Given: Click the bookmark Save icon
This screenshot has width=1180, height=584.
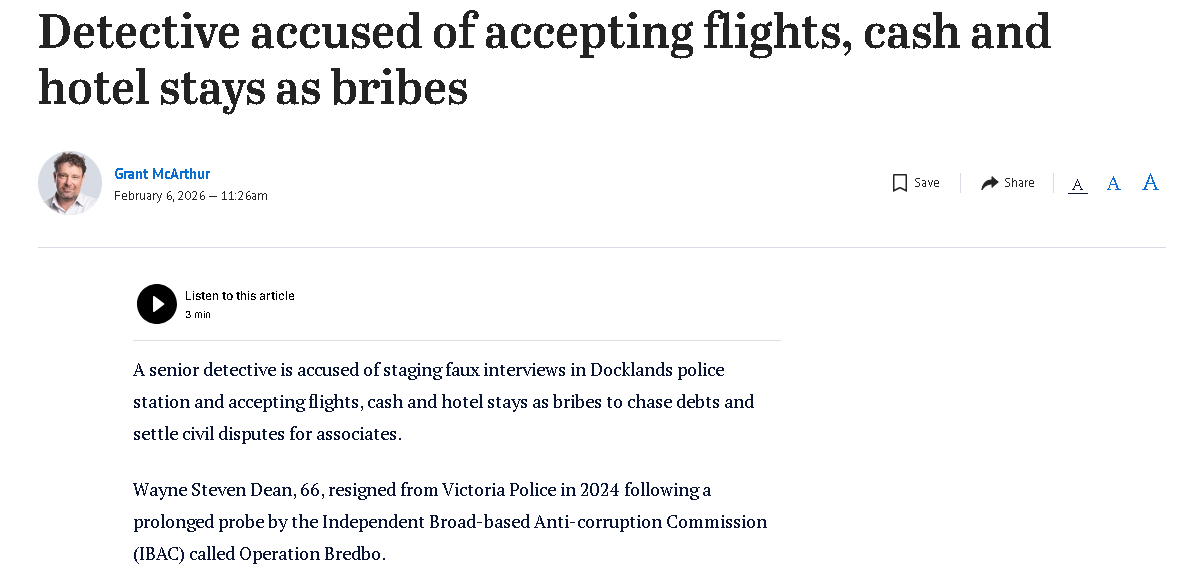Looking at the screenshot, I should 899,183.
